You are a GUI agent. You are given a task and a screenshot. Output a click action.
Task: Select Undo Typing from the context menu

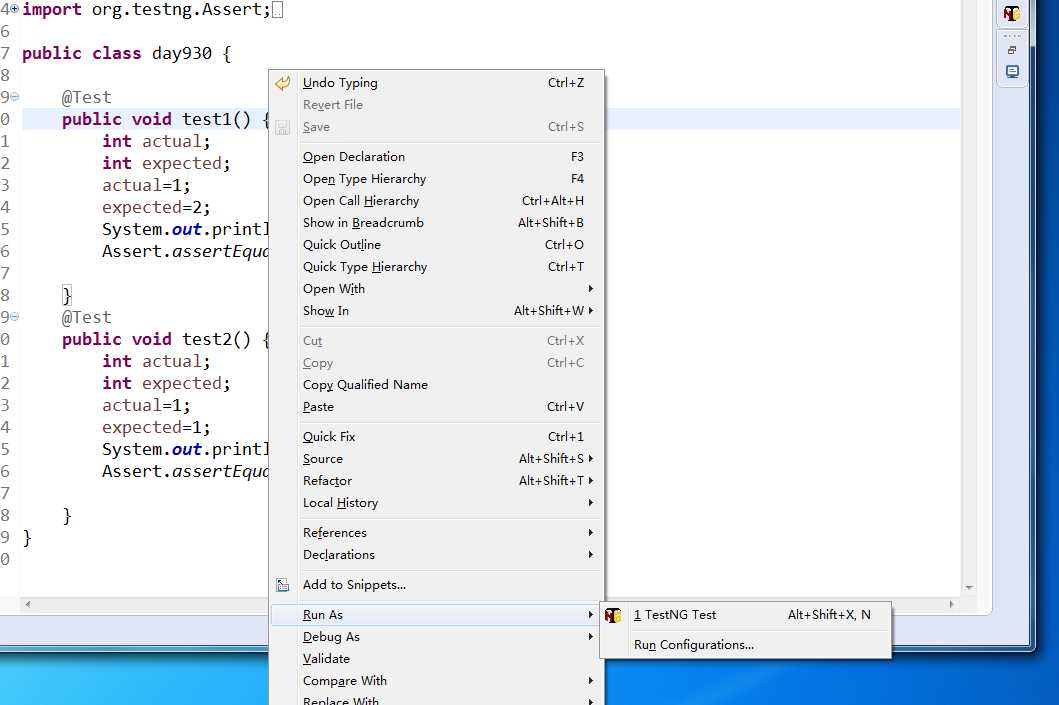[436, 83]
